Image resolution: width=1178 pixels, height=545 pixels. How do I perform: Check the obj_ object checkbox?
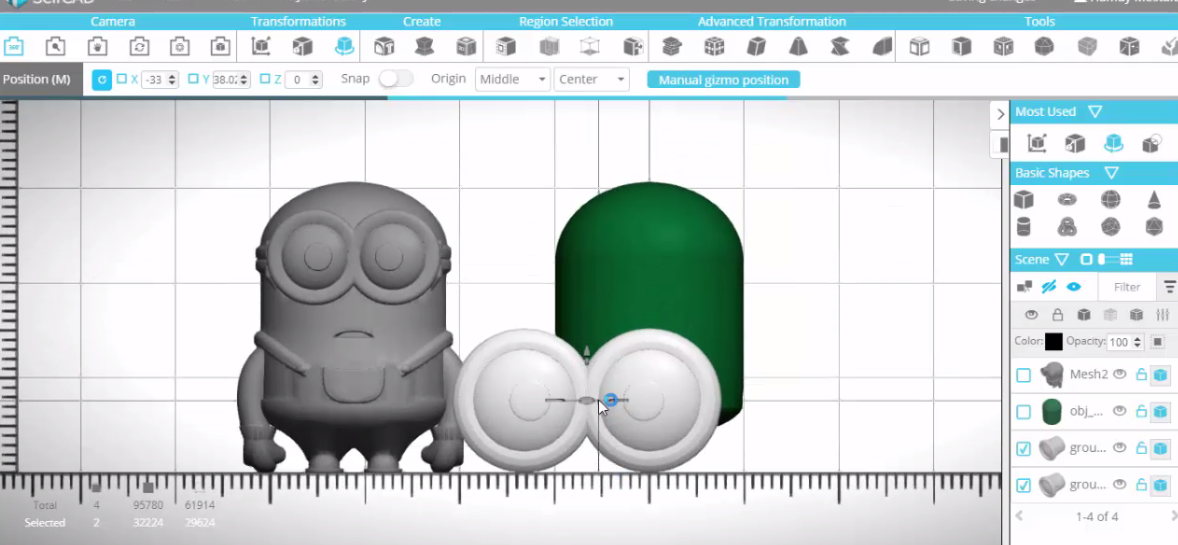pos(1023,412)
